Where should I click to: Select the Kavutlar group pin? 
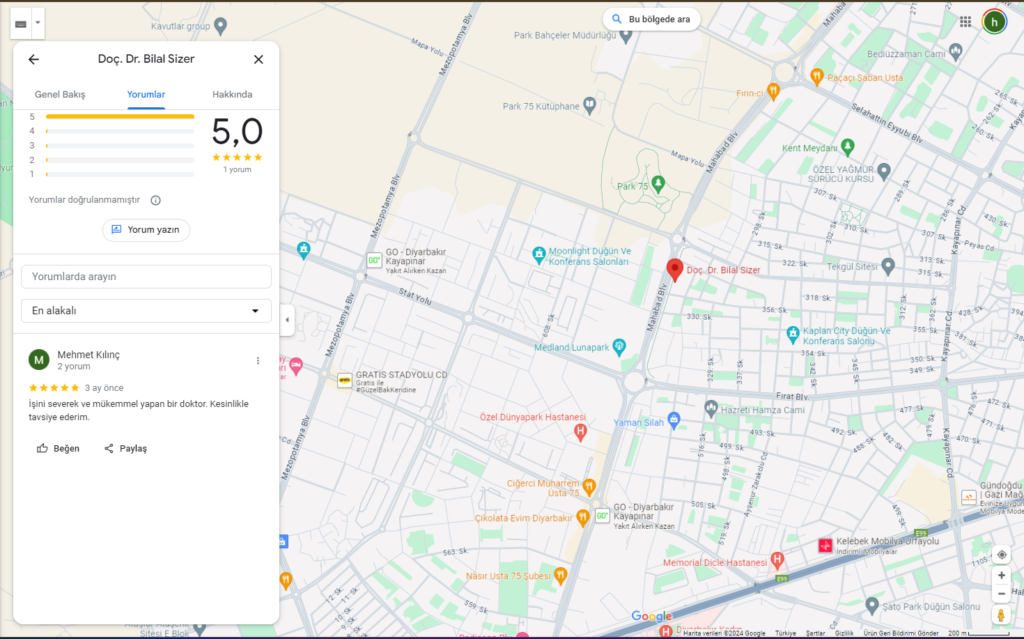point(220,25)
